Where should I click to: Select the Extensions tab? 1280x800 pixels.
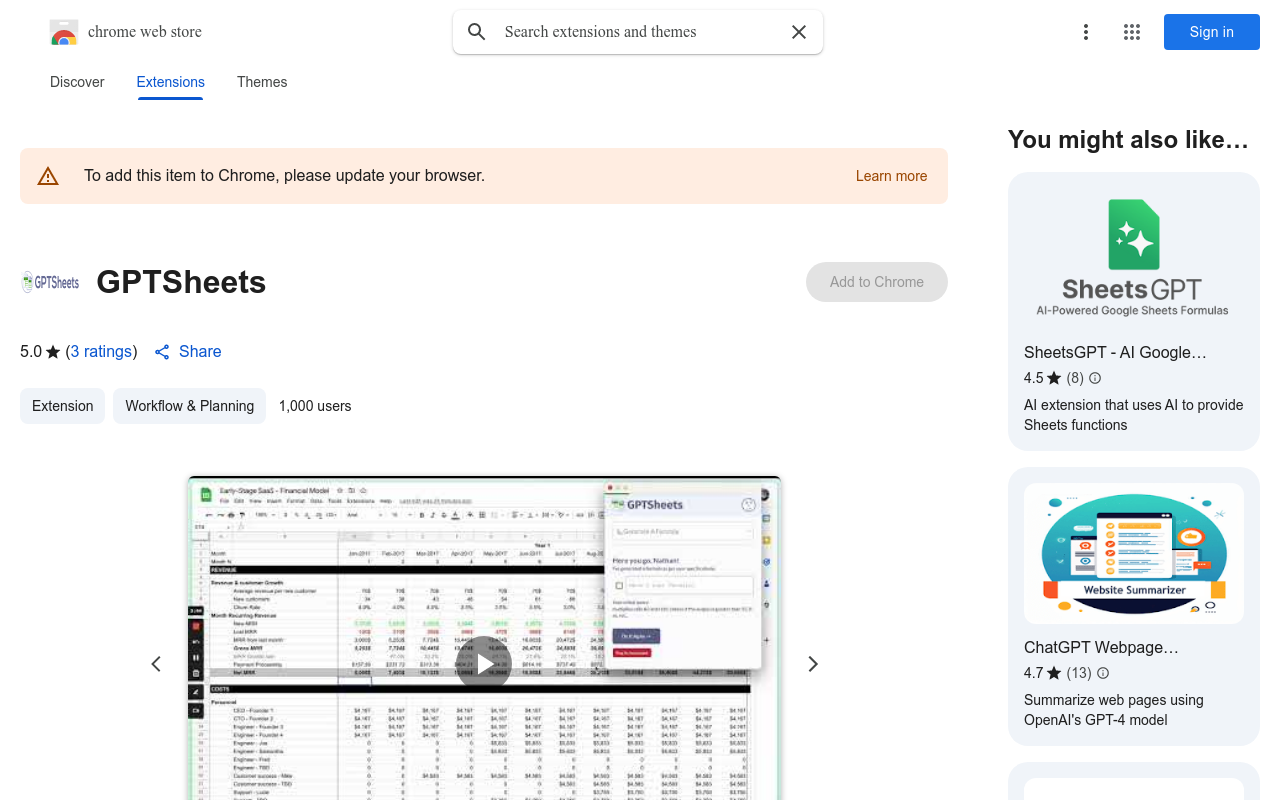171,82
